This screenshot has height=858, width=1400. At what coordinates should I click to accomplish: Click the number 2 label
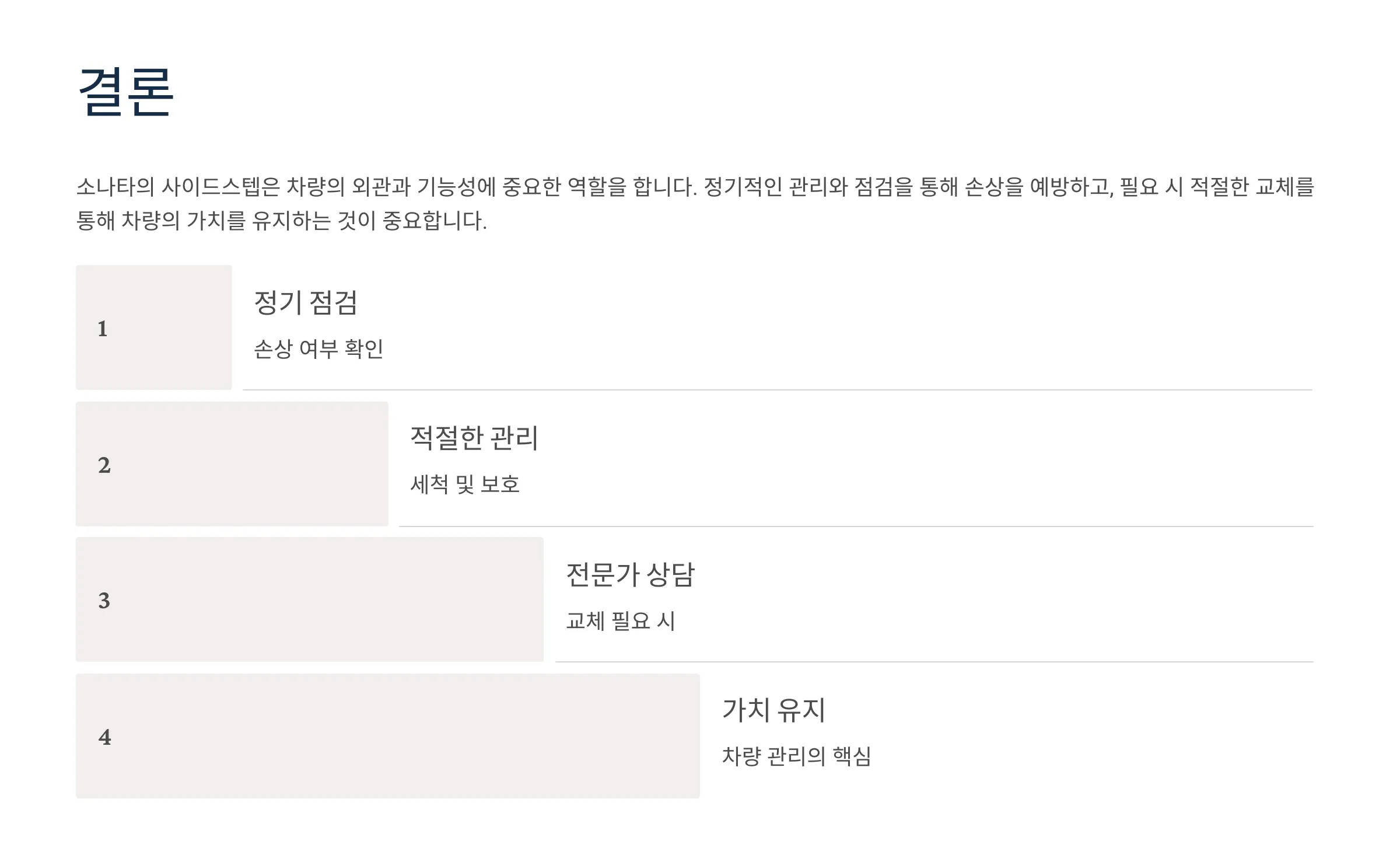104,465
